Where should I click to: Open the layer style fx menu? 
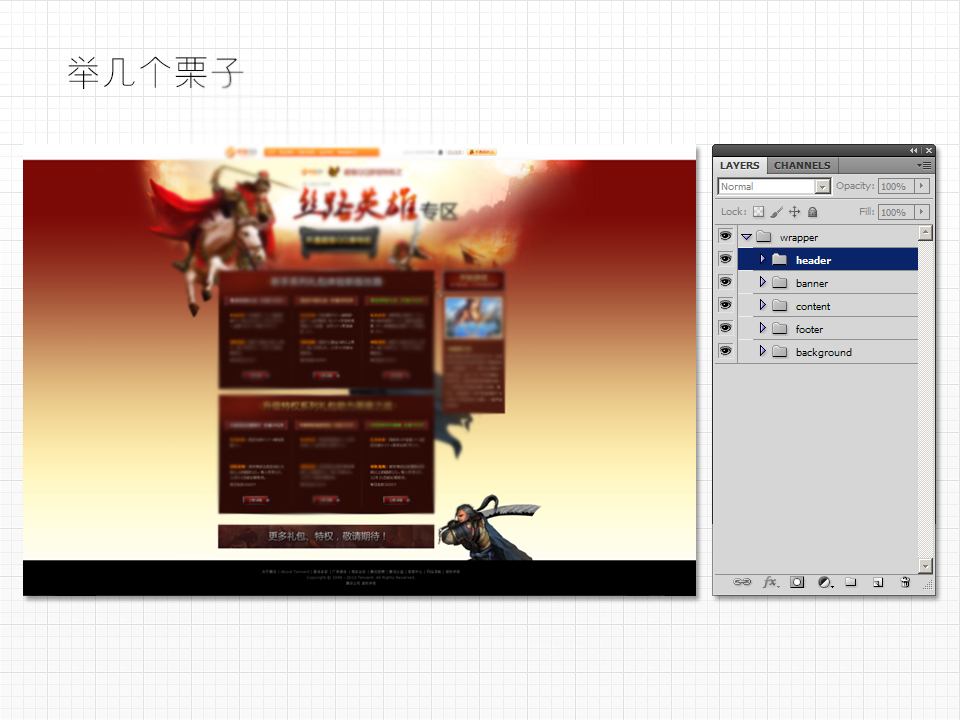(771, 582)
